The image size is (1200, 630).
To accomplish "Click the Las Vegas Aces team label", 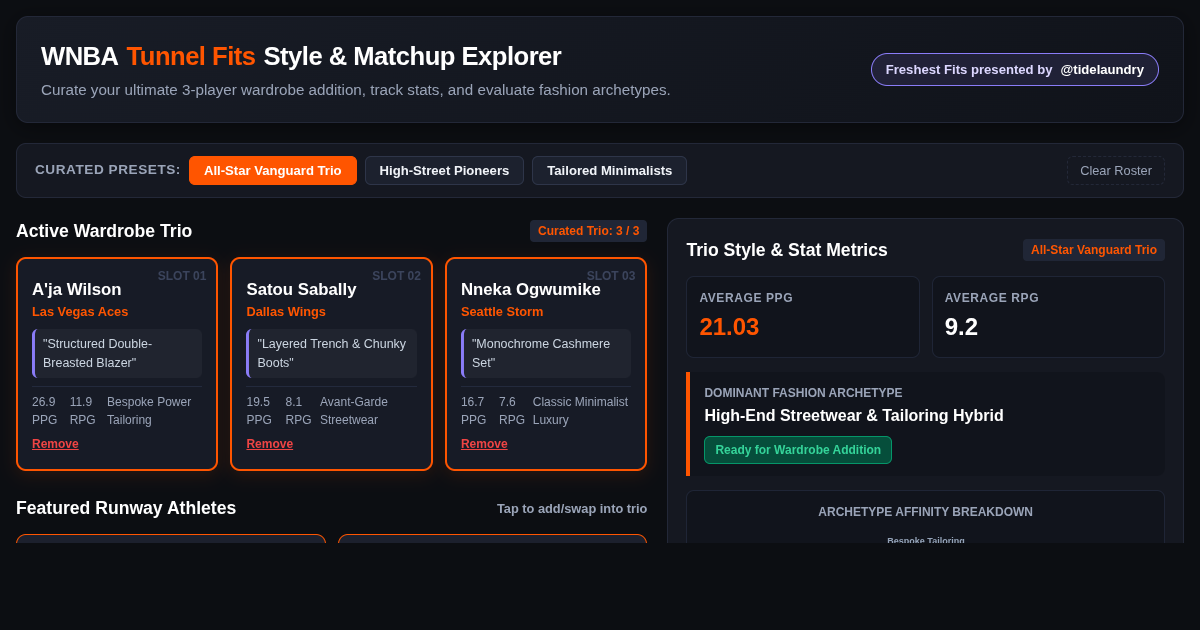I will [x=80, y=311].
